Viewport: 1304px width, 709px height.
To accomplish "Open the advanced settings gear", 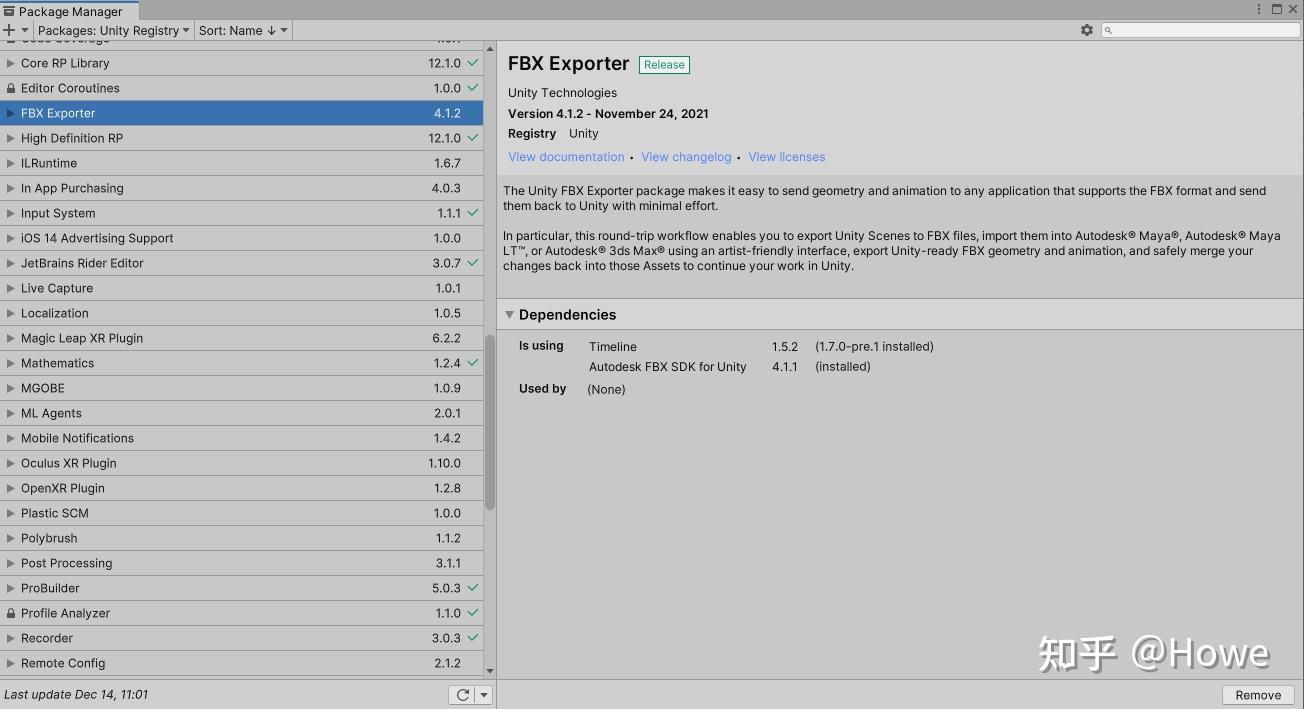I will pos(1087,30).
